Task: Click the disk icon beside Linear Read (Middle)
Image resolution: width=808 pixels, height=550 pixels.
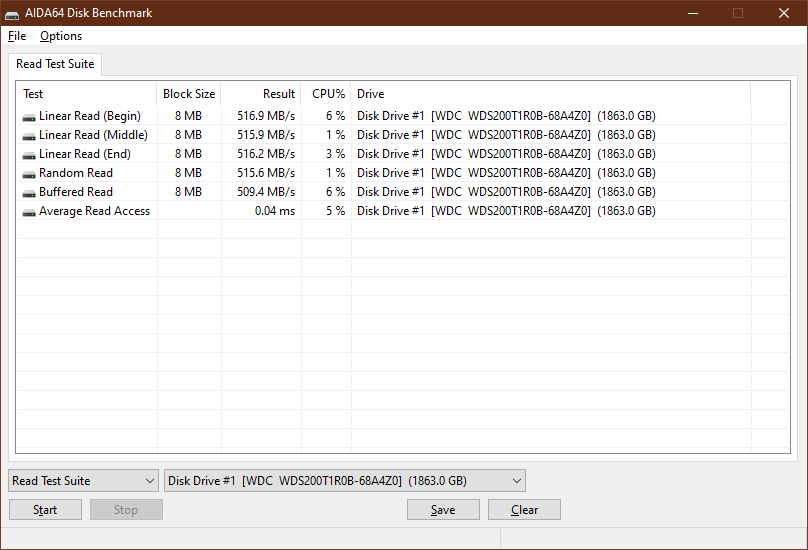Action: coord(29,137)
